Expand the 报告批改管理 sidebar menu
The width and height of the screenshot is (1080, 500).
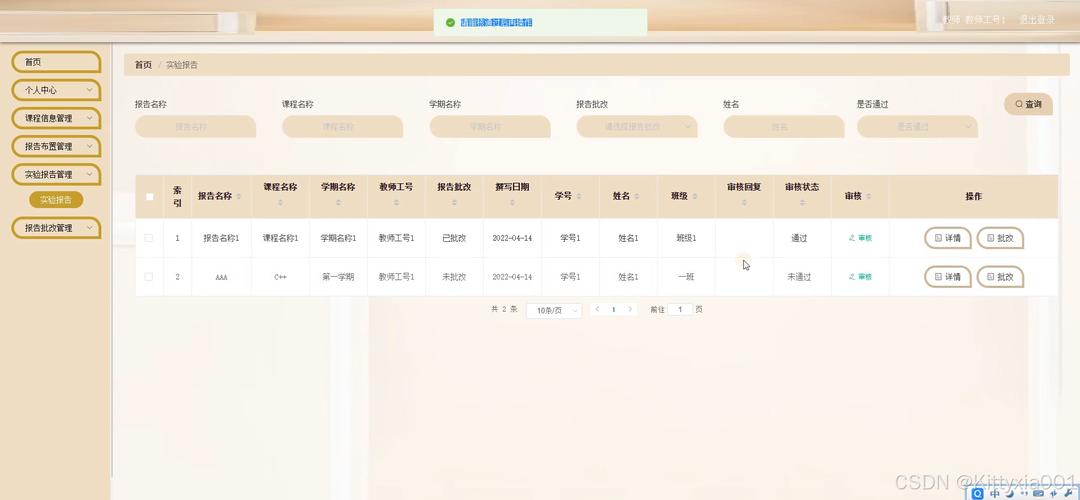pyautogui.click(x=56, y=228)
